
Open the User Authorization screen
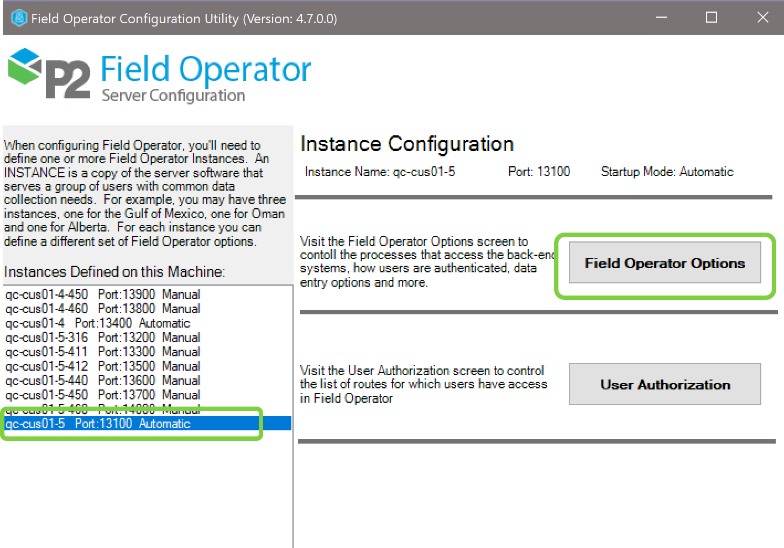664,384
